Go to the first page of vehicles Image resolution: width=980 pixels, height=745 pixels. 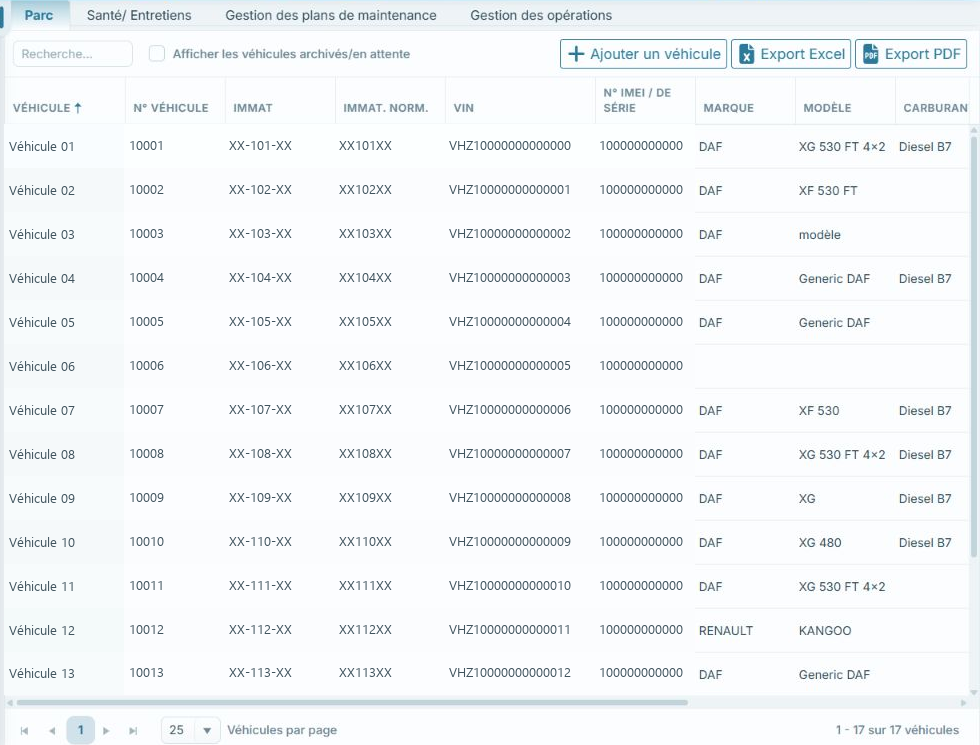pos(24,731)
